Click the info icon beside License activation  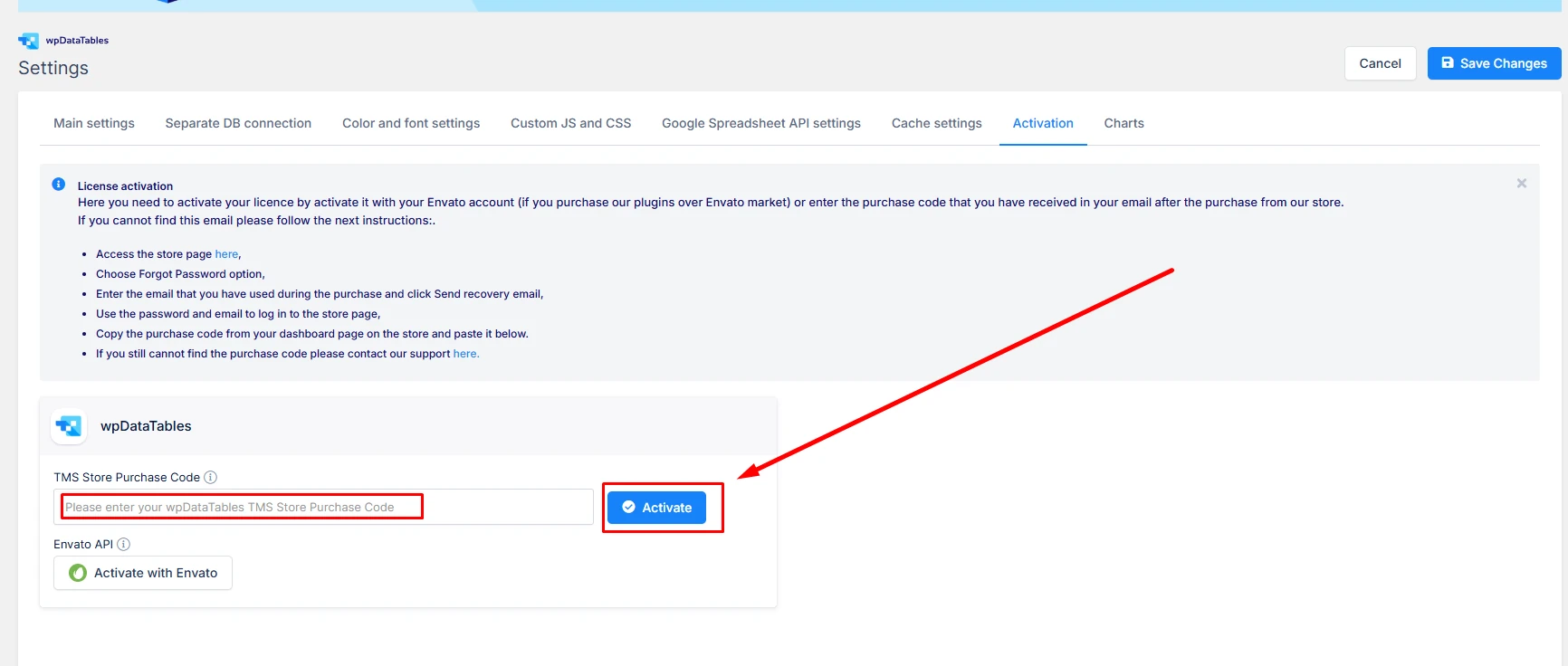click(59, 184)
